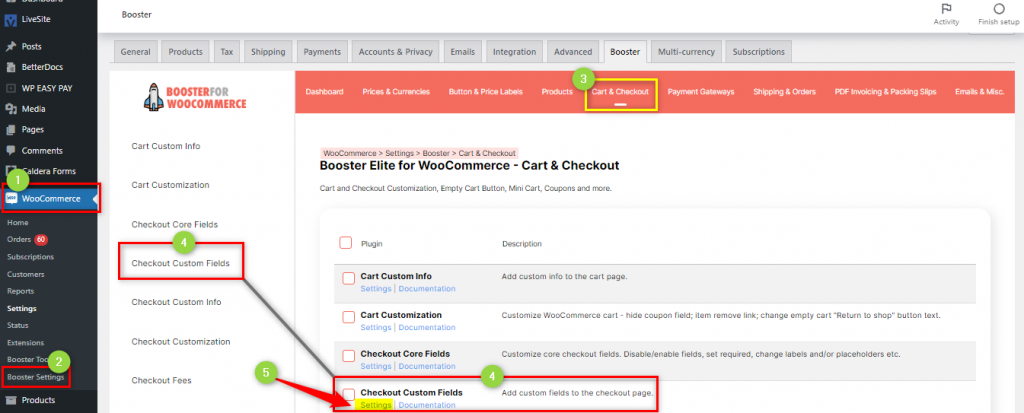Image resolution: width=1024 pixels, height=413 pixels.
Task: Open Button & Price Labels section
Action: [x=485, y=92]
